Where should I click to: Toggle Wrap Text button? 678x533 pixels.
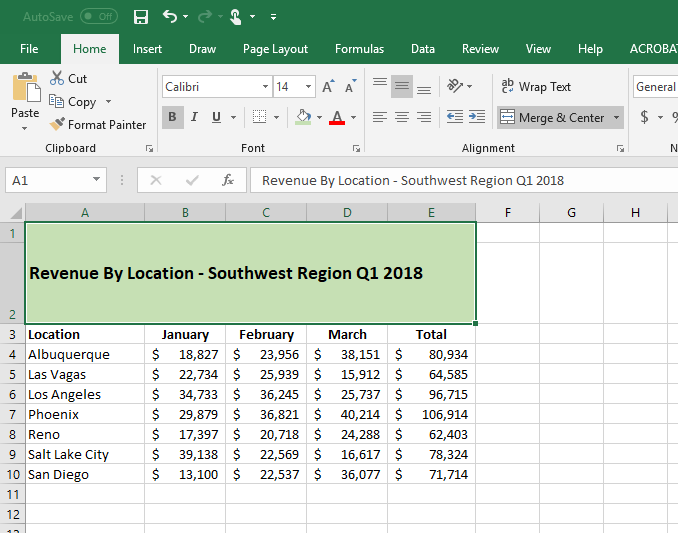click(536, 86)
